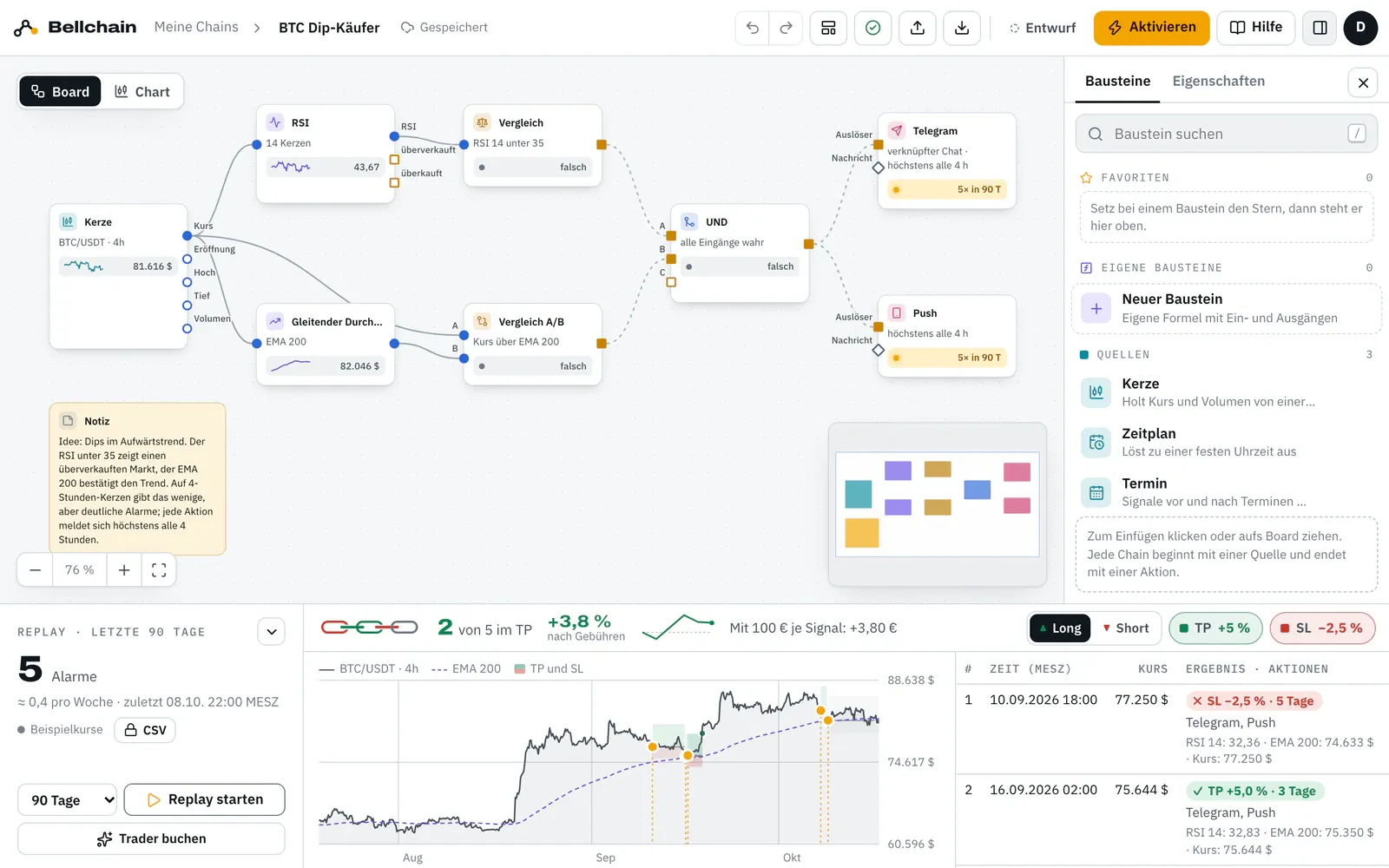Click the RSI node icon
Viewport: 1389px width, 868px height.
[x=275, y=122]
